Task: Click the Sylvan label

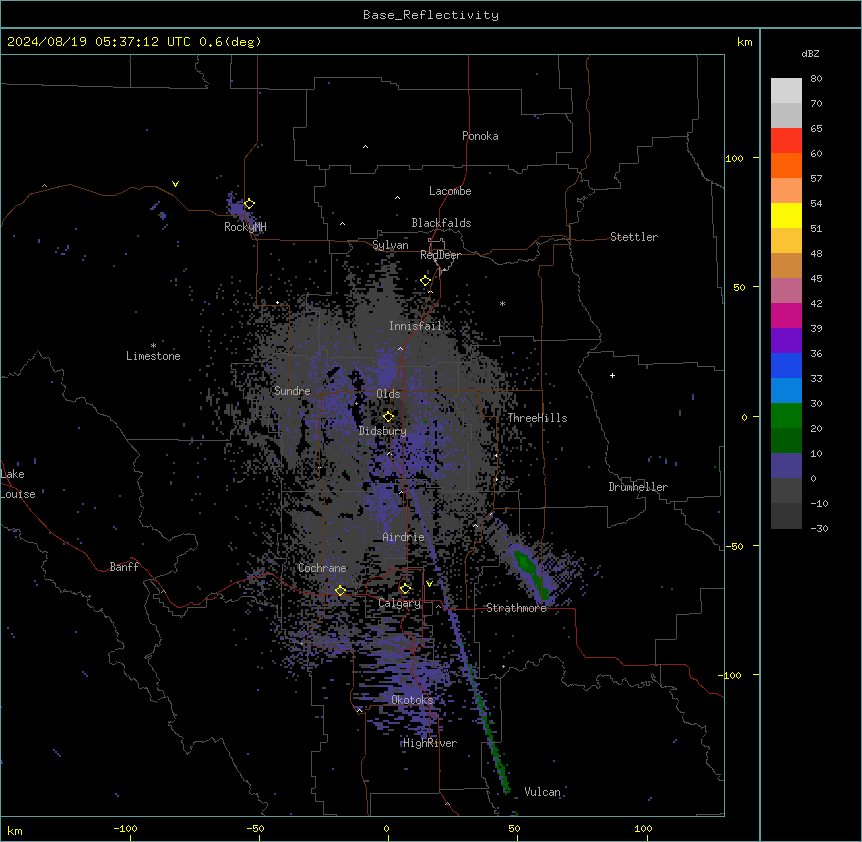Action: tap(390, 245)
